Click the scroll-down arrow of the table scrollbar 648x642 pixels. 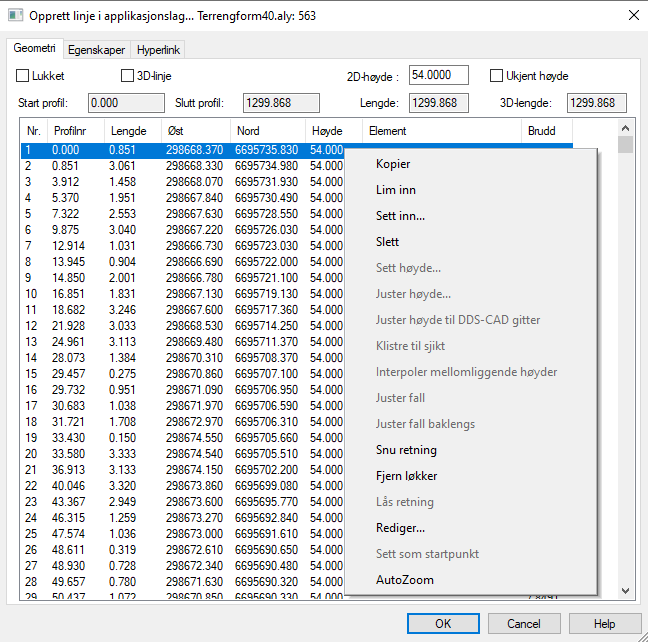click(625, 591)
